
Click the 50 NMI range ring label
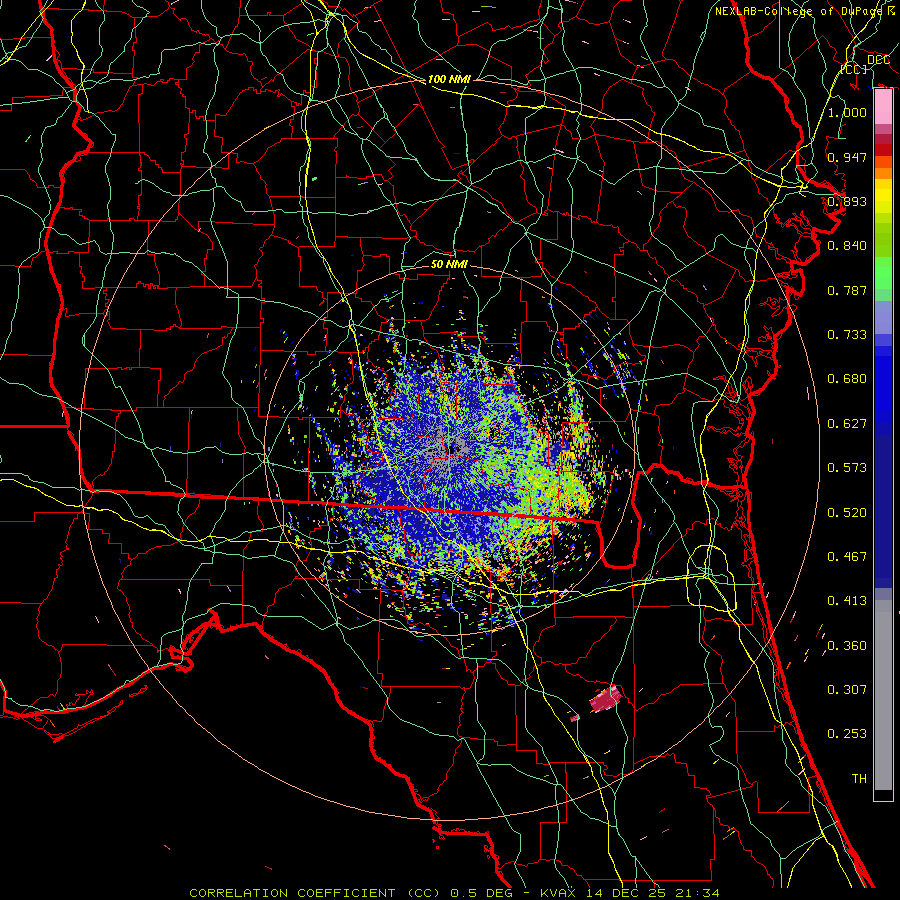(449, 264)
